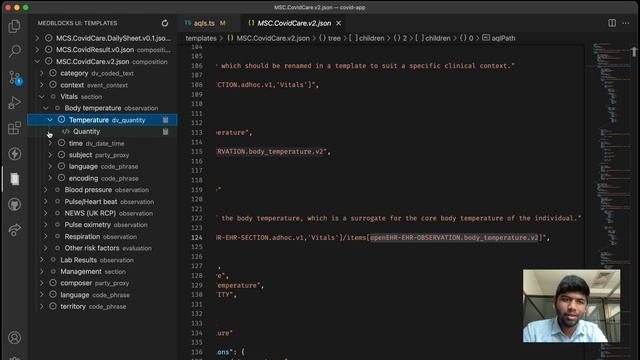Collapse the Body temperature observation node

pos(46,108)
